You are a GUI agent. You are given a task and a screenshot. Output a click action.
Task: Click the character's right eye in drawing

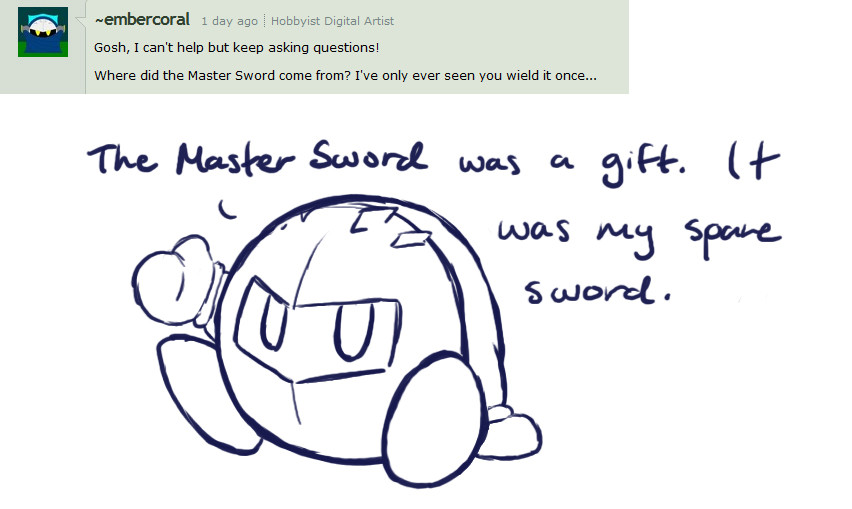pos(354,332)
